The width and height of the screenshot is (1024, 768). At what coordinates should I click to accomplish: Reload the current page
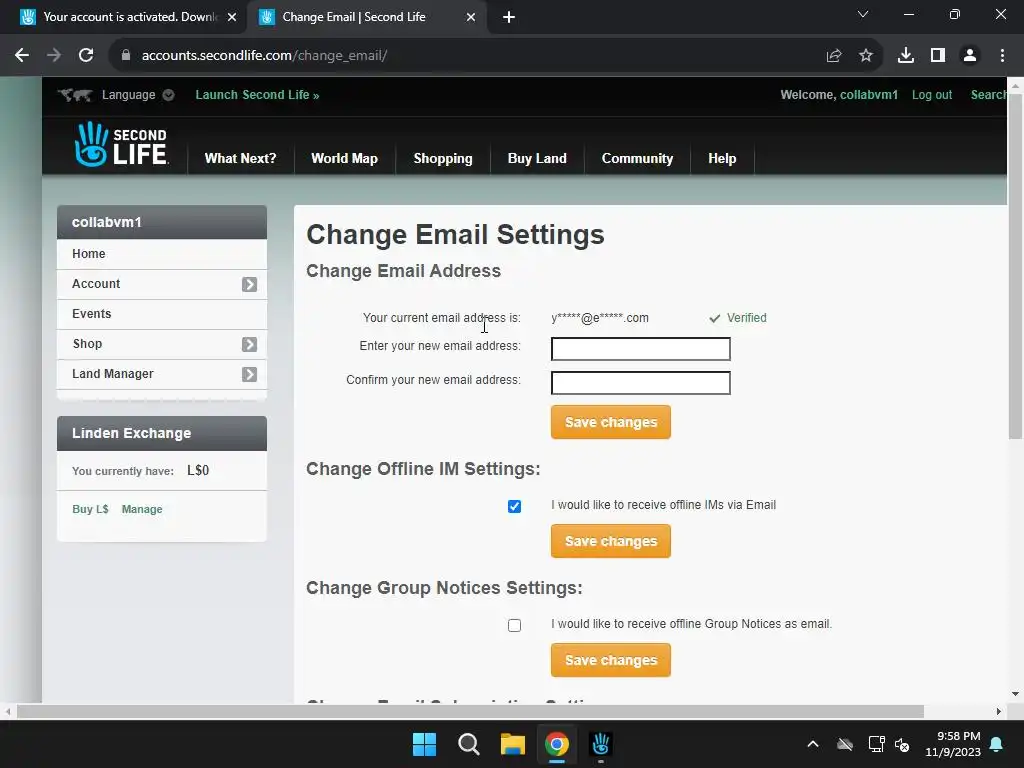pos(86,56)
